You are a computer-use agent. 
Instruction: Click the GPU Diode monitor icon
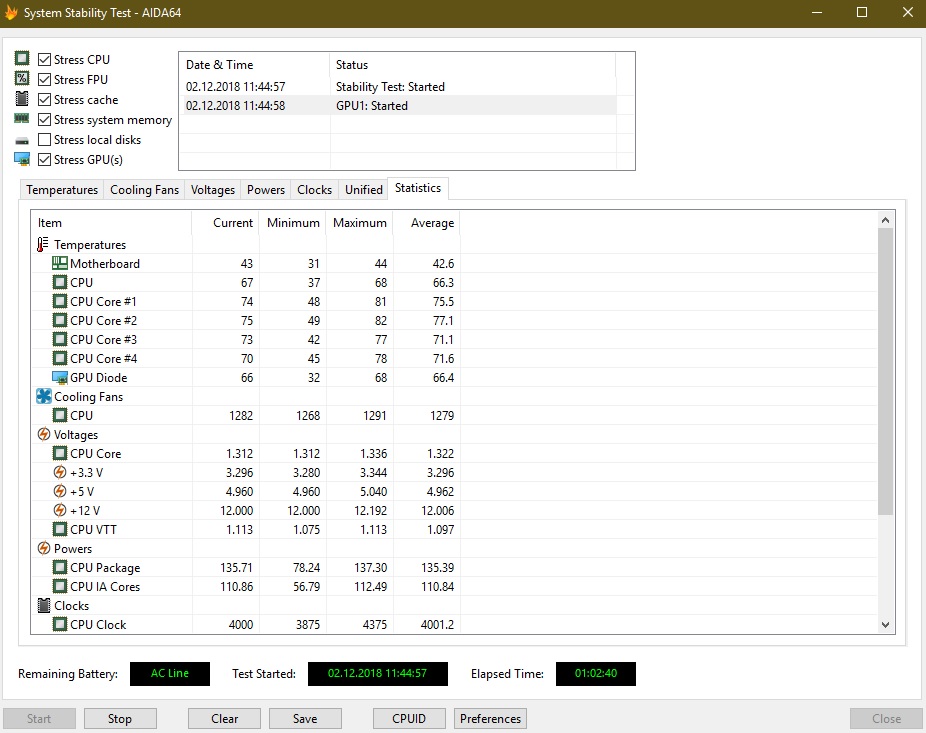pos(60,377)
